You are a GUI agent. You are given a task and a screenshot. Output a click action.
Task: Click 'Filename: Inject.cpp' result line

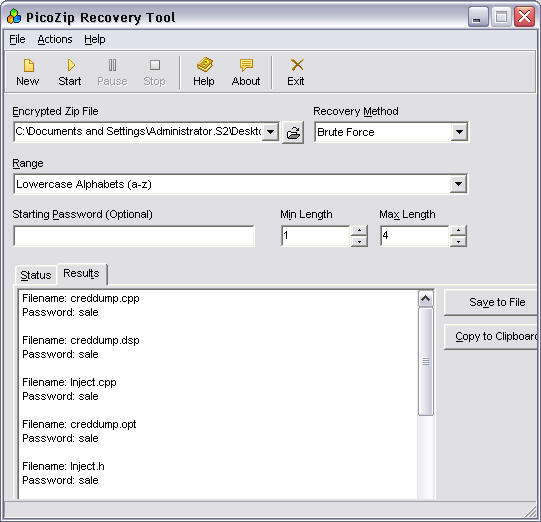[69, 383]
